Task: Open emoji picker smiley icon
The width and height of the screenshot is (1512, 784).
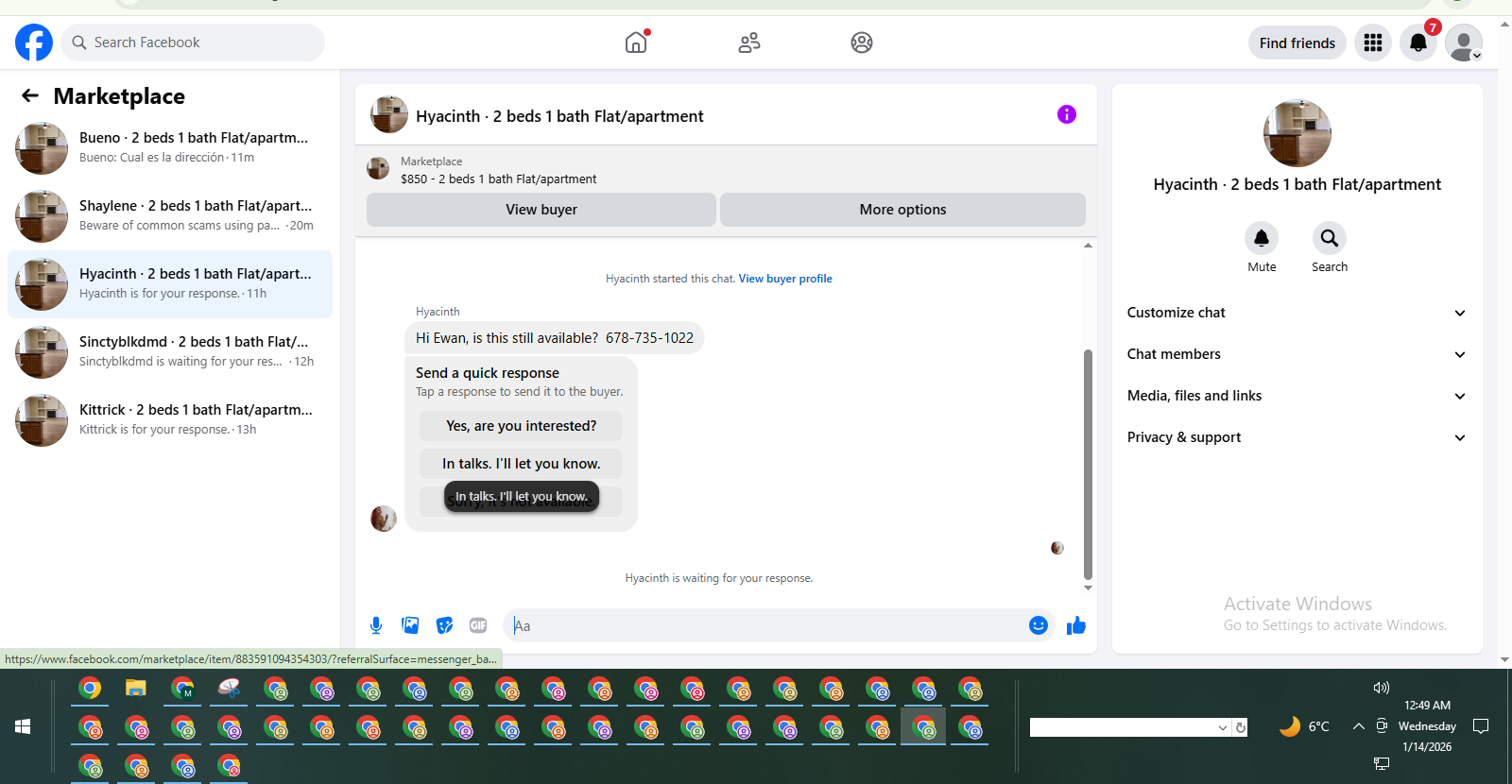Action: click(x=1039, y=625)
